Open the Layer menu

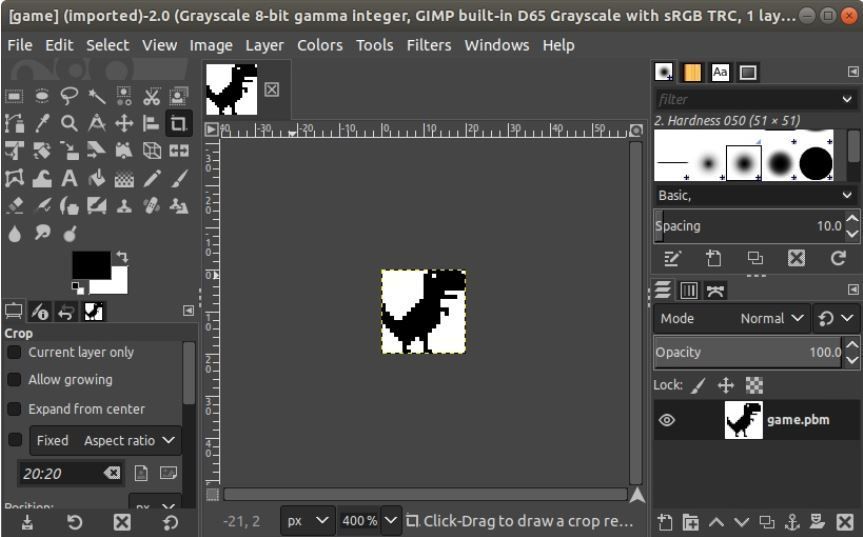click(264, 45)
